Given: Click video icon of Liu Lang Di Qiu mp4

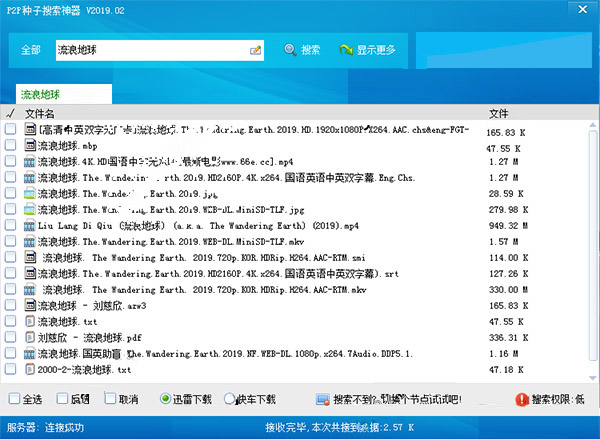Looking at the screenshot, I should tap(29, 226).
